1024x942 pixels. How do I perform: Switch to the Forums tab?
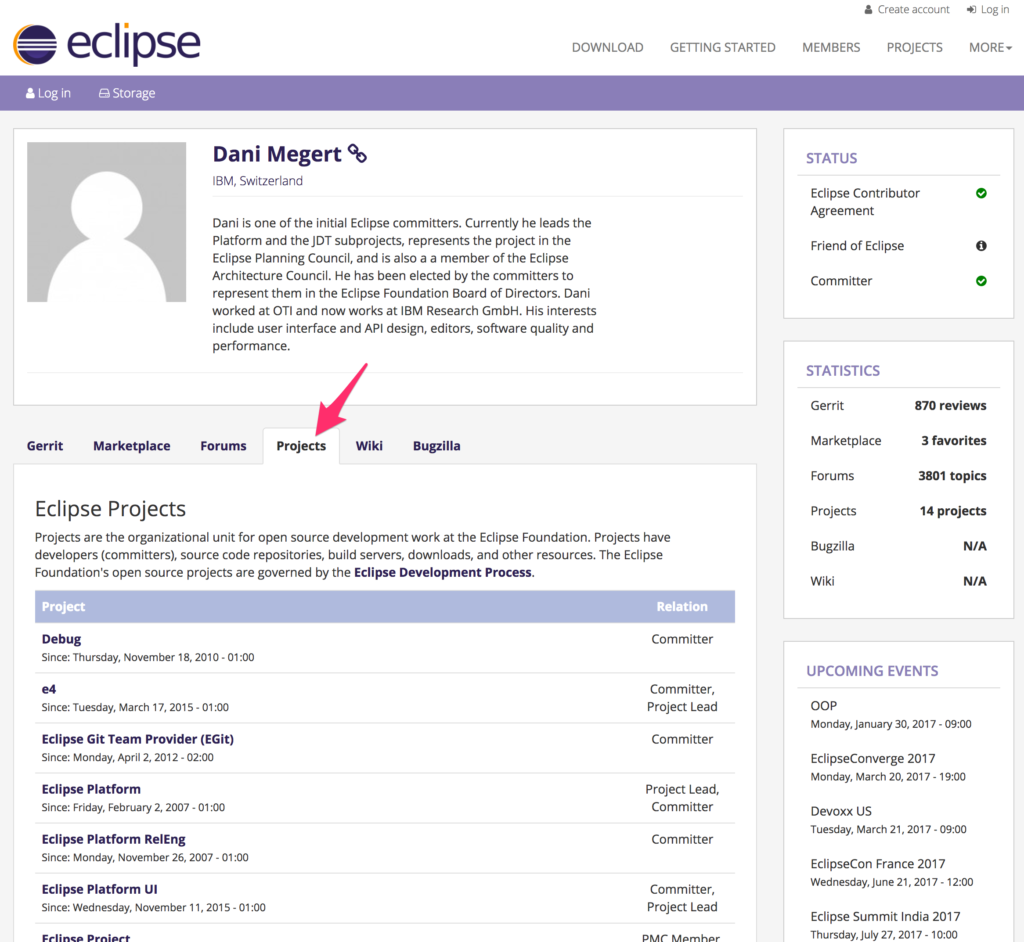(223, 446)
